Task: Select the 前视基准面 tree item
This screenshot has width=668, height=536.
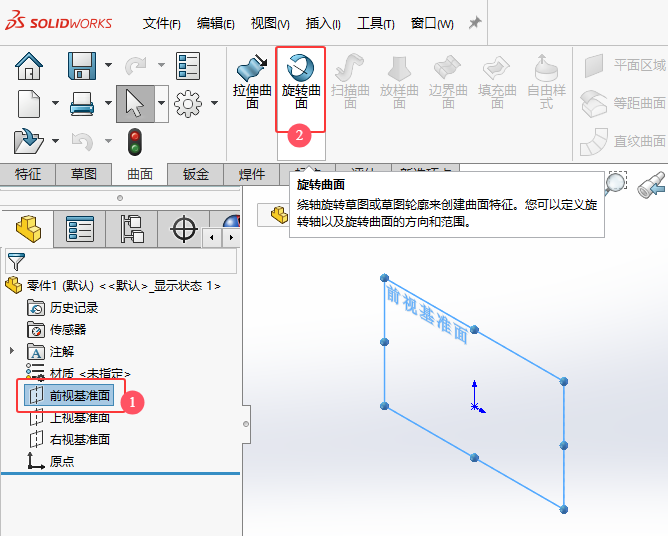Action: tap(69, 395)
